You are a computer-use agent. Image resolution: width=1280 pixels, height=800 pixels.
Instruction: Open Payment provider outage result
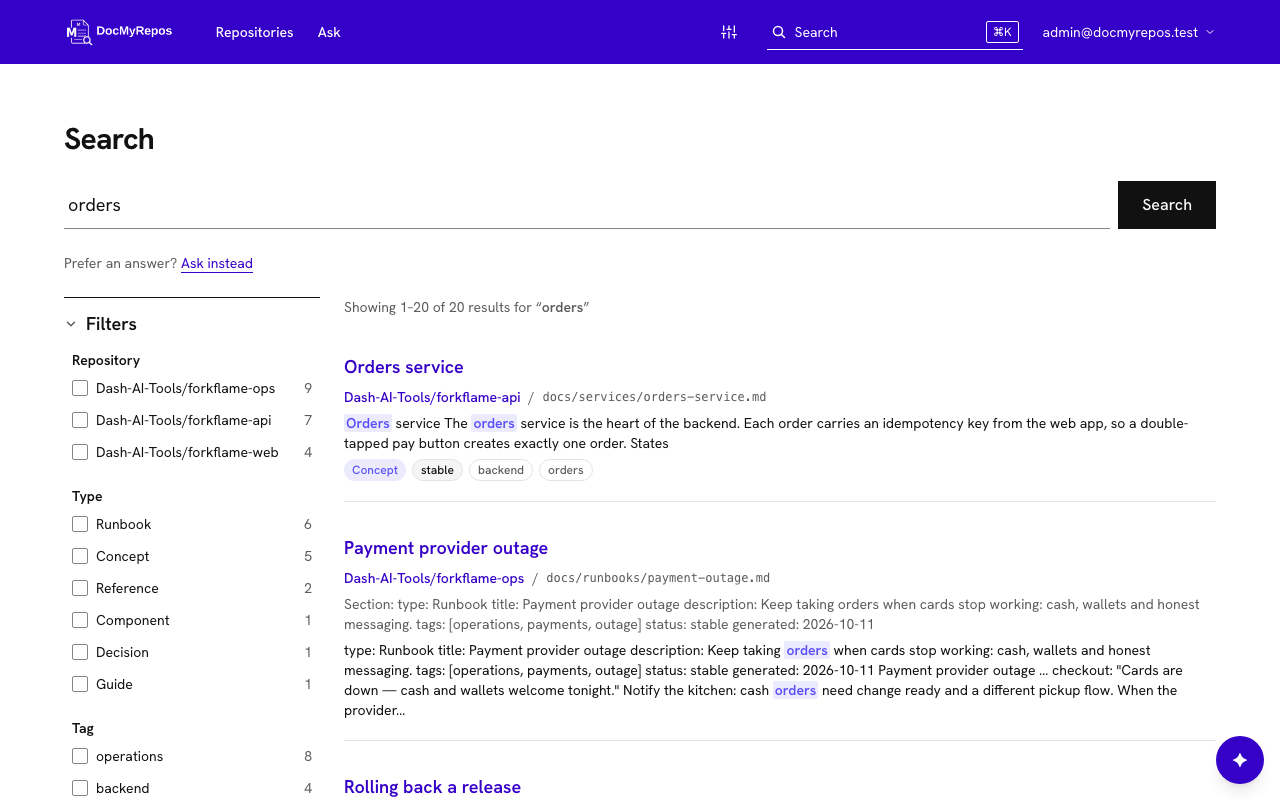pos(446,548)
